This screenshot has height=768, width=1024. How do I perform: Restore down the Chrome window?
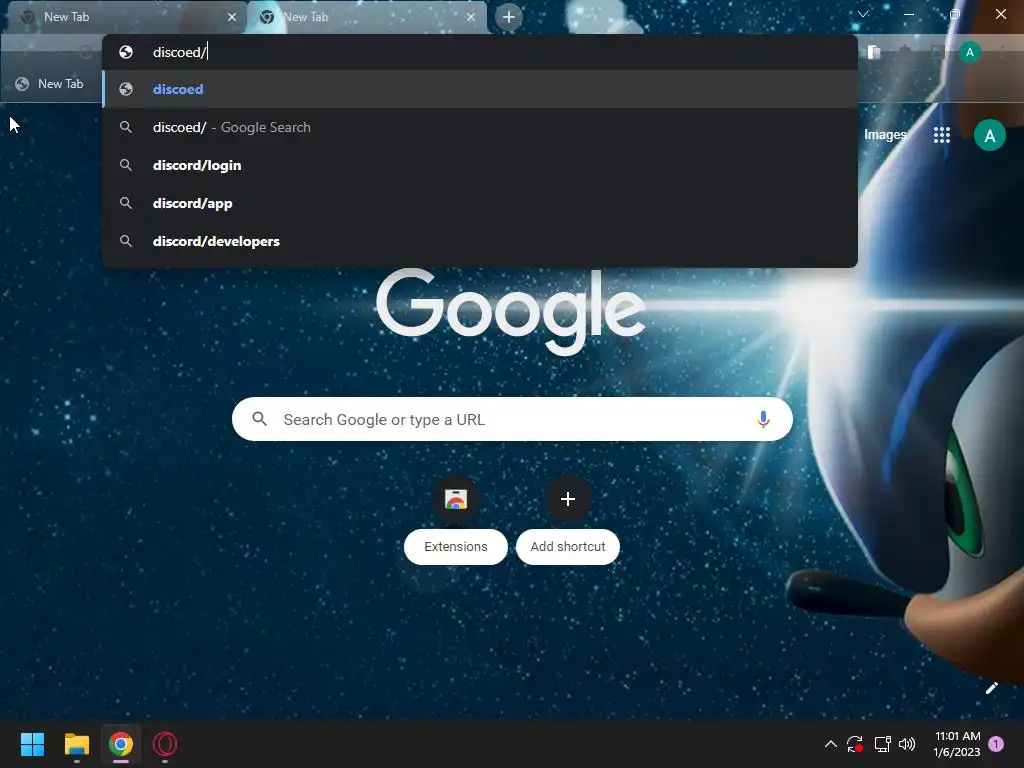point(954,14)
